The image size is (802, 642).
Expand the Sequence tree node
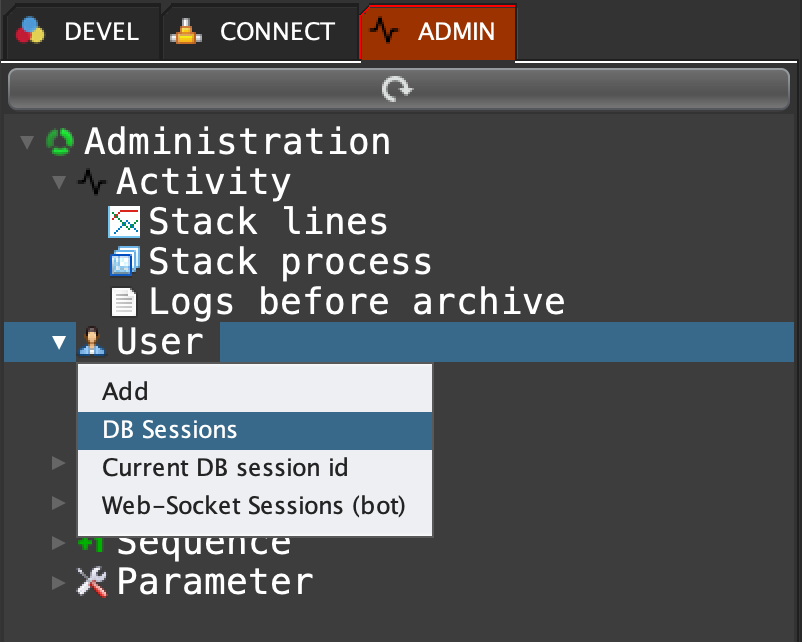pos(59,542)
